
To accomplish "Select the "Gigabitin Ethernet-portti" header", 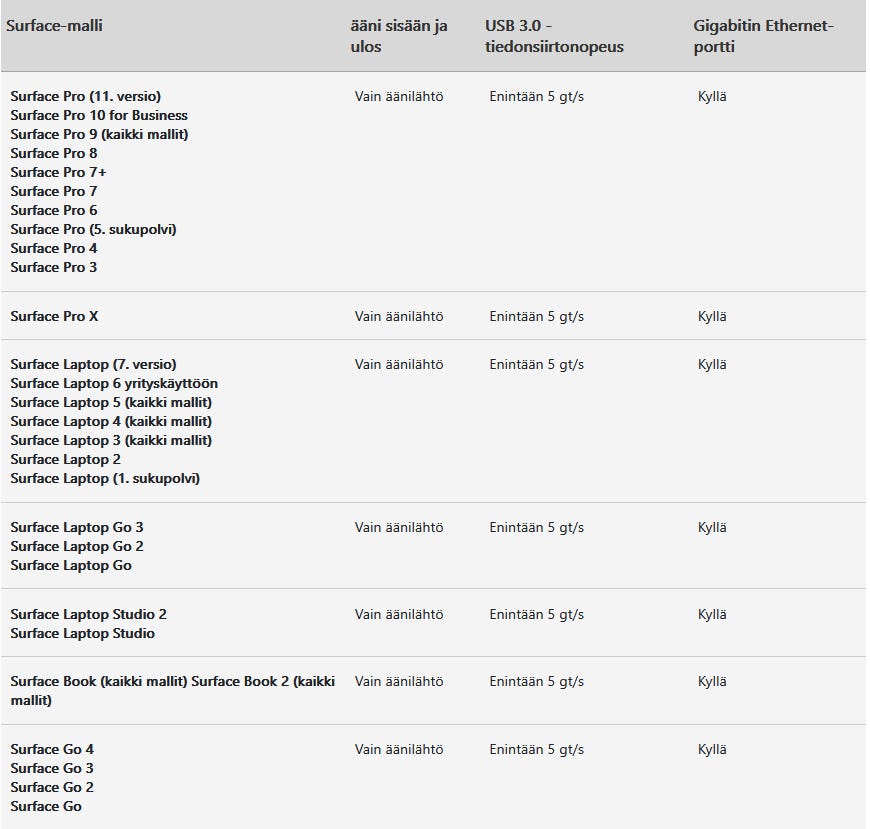I will (x=763, y=36).
